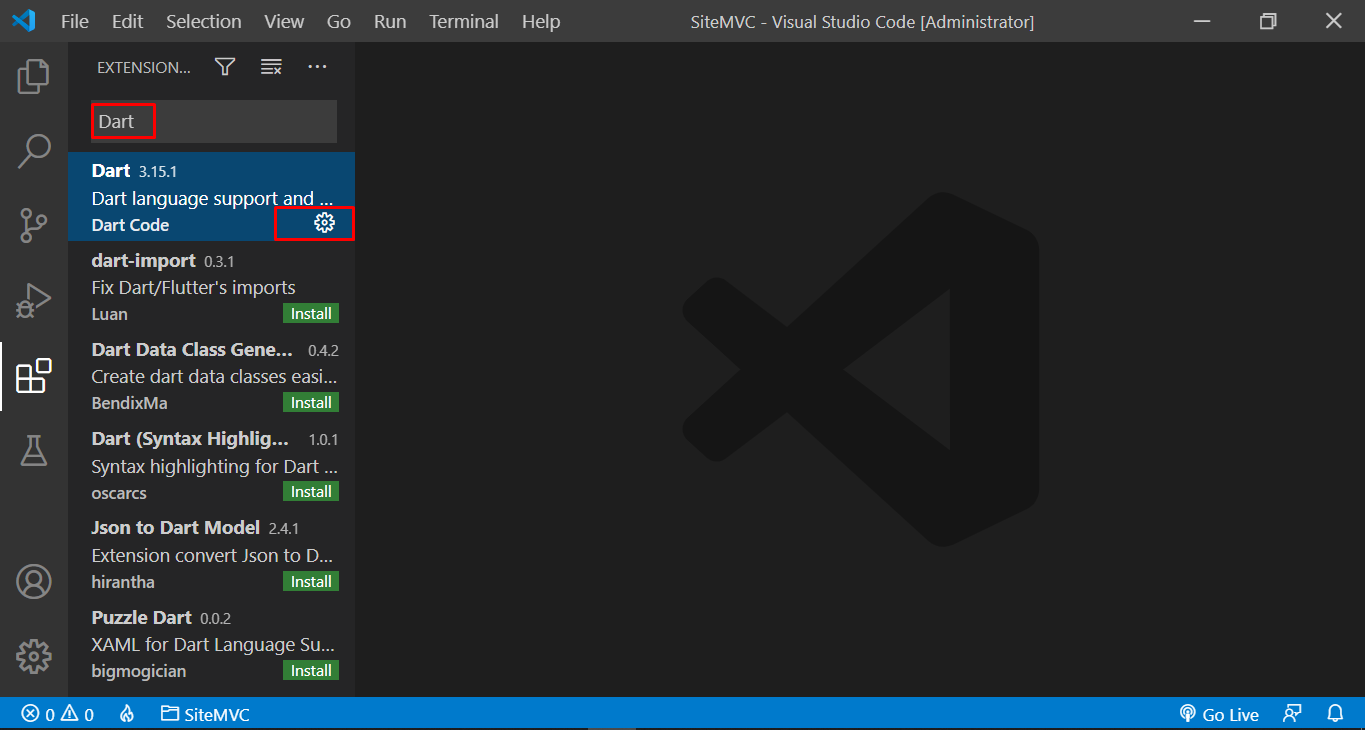Viewport: 1365px width, 730px height.
Task: Open manage gear for Dart extension
Action: (x=324, y=224)
